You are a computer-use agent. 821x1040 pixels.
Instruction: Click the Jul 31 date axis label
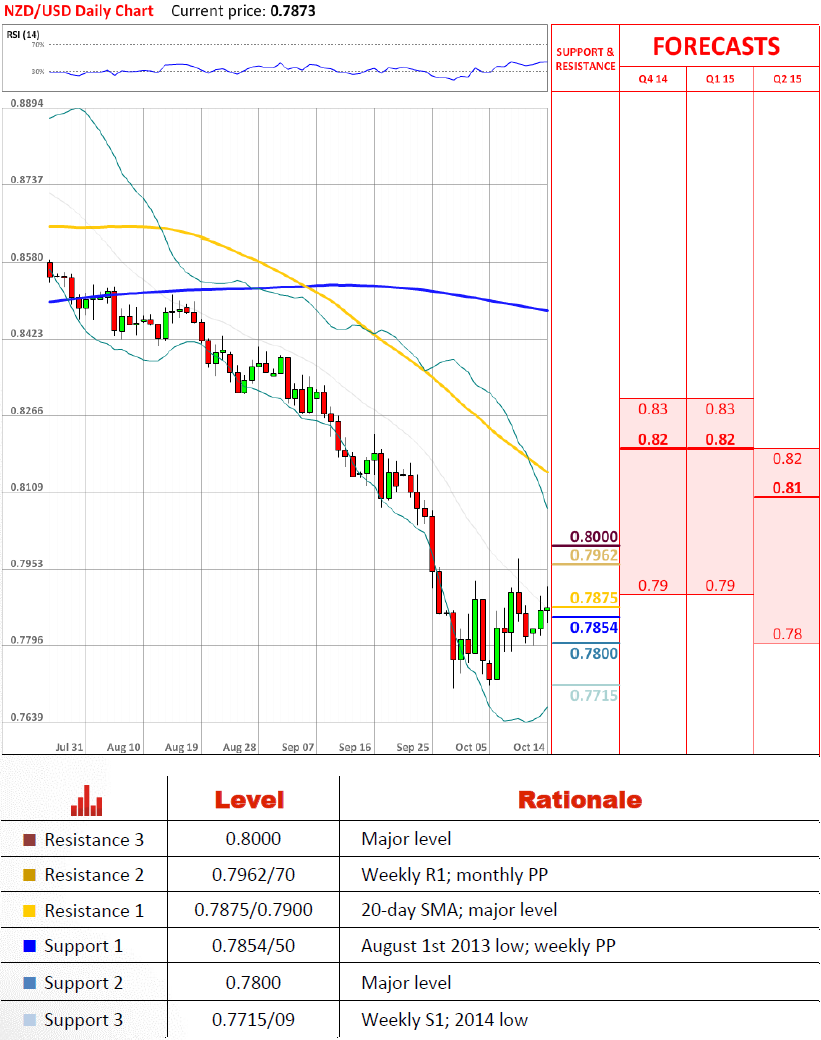(69, 747)
